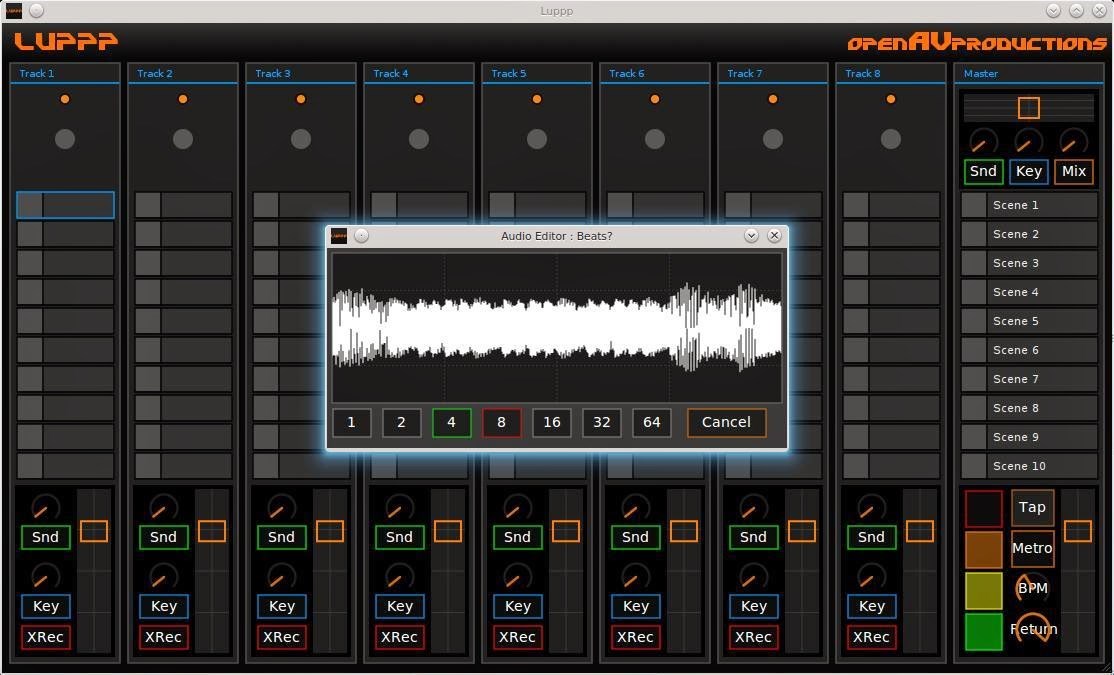
Task: Select the first clip slot on Track 8
Action: pos(891,205)
